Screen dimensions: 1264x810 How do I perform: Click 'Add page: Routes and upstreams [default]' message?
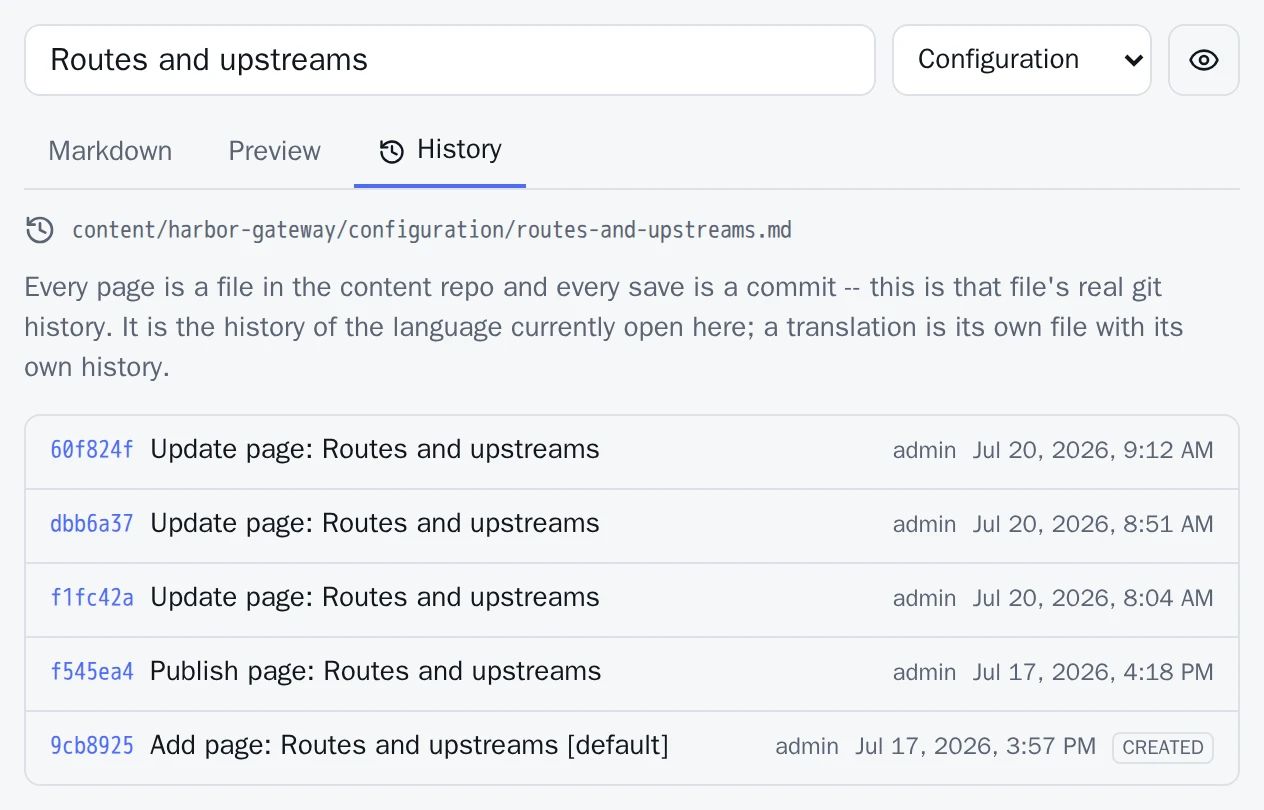pyautogui.click(x=409, y=746)
